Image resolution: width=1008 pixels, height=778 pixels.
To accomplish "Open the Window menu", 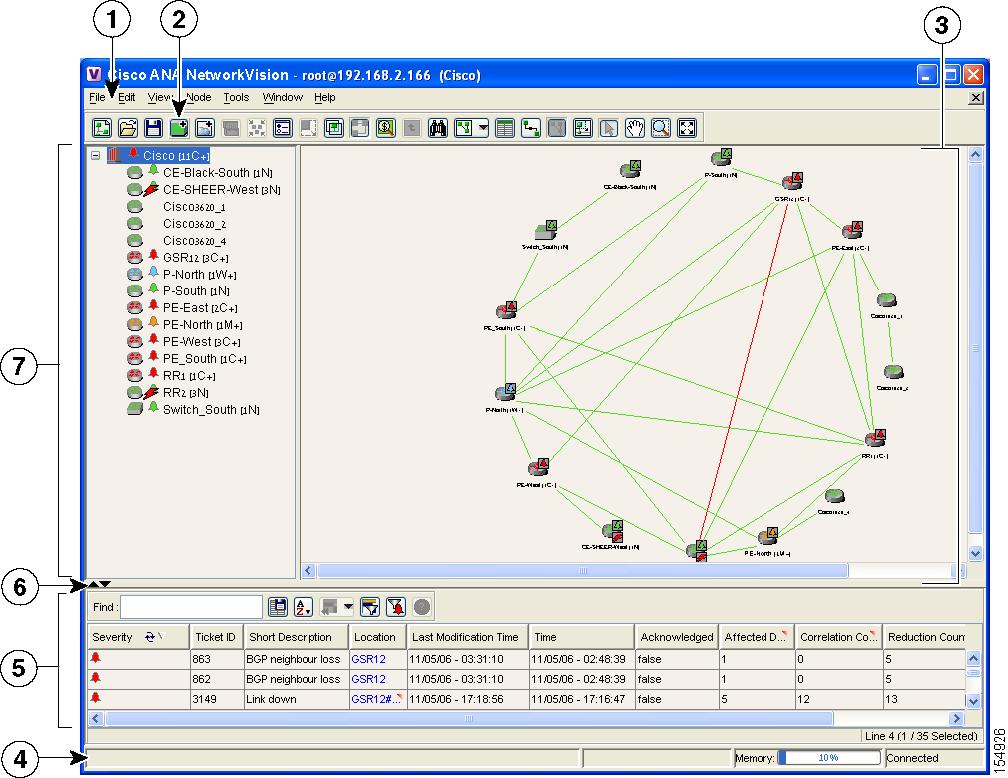I will [x=282, y=97].
